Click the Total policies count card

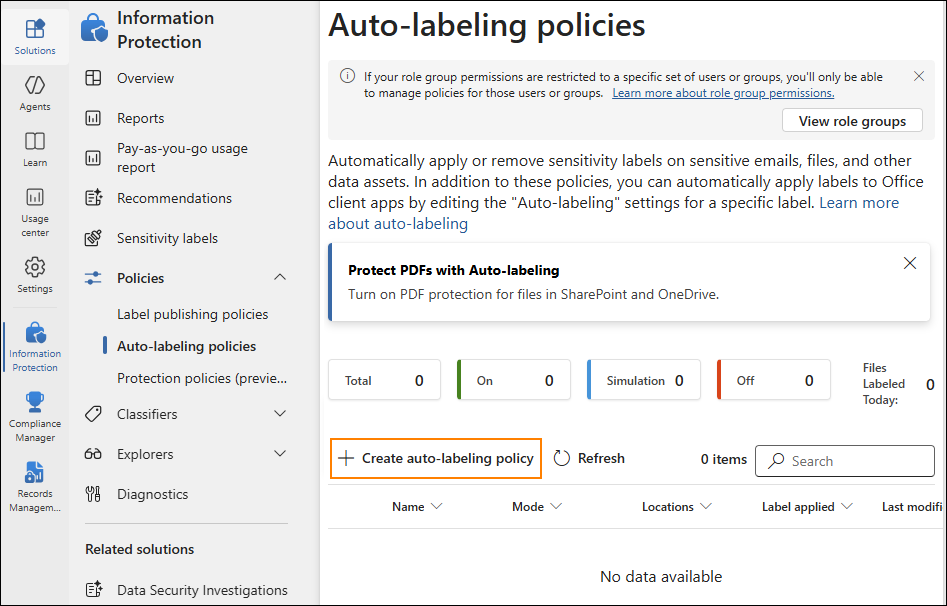(x=384, y=380)
